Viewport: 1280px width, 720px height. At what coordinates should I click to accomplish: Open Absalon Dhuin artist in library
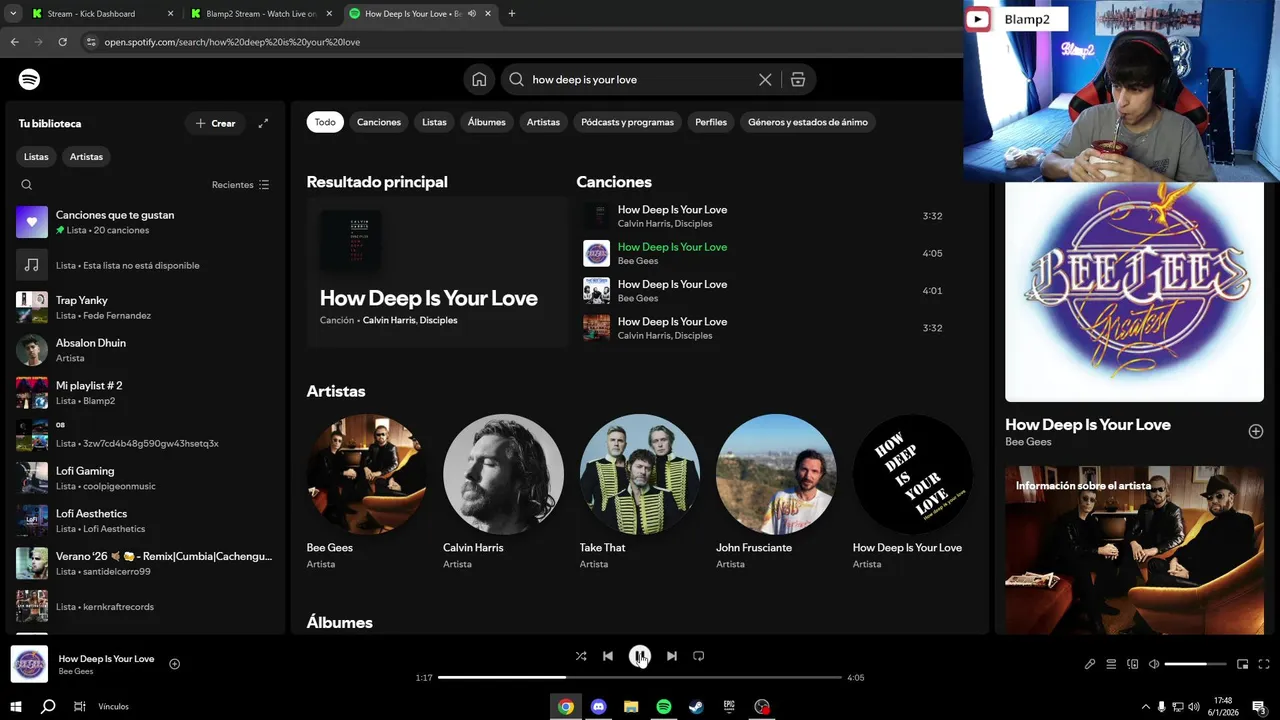click(146, 350)
